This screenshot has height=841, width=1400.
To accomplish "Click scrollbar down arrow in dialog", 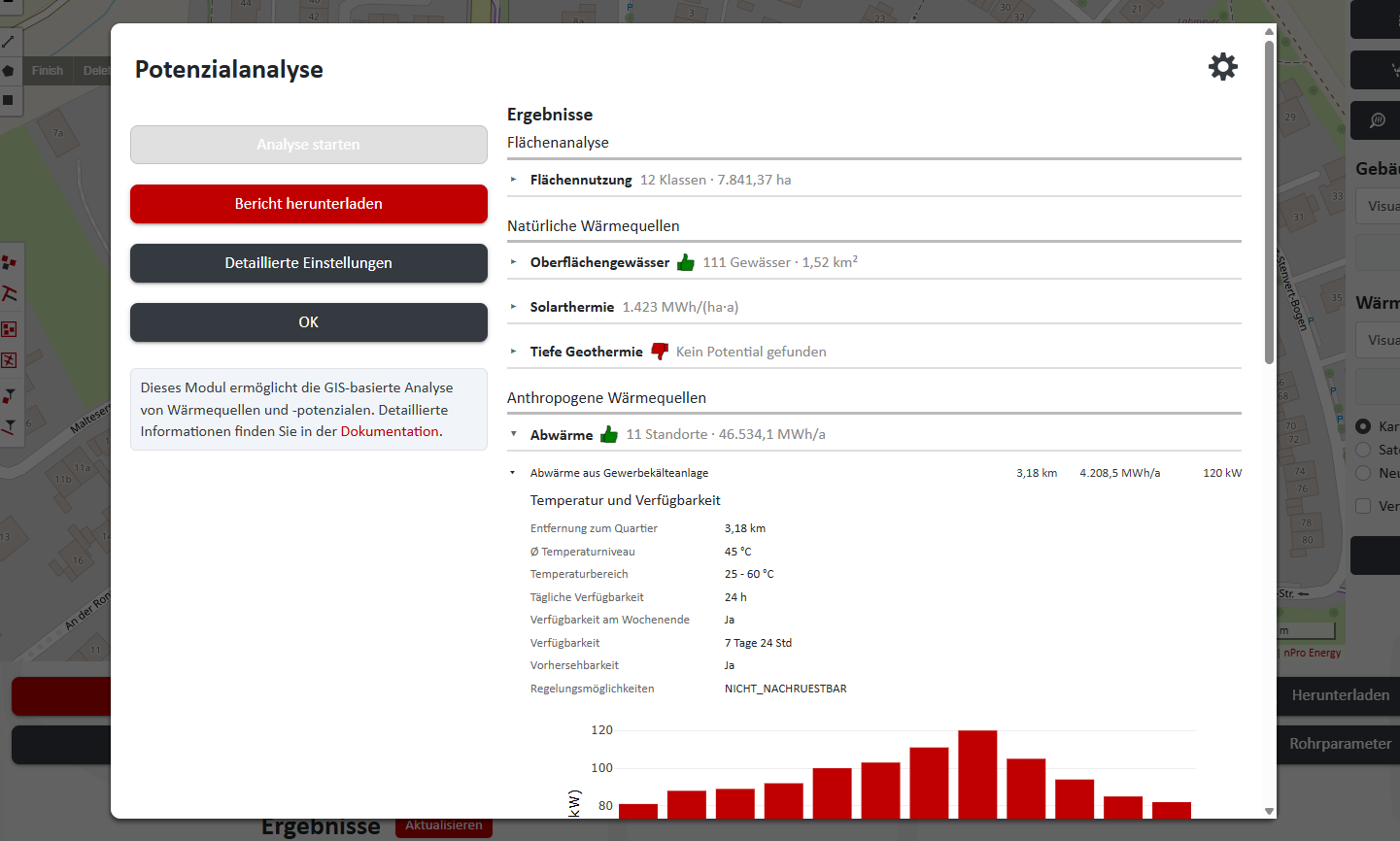I will [x=1269, y=811].
